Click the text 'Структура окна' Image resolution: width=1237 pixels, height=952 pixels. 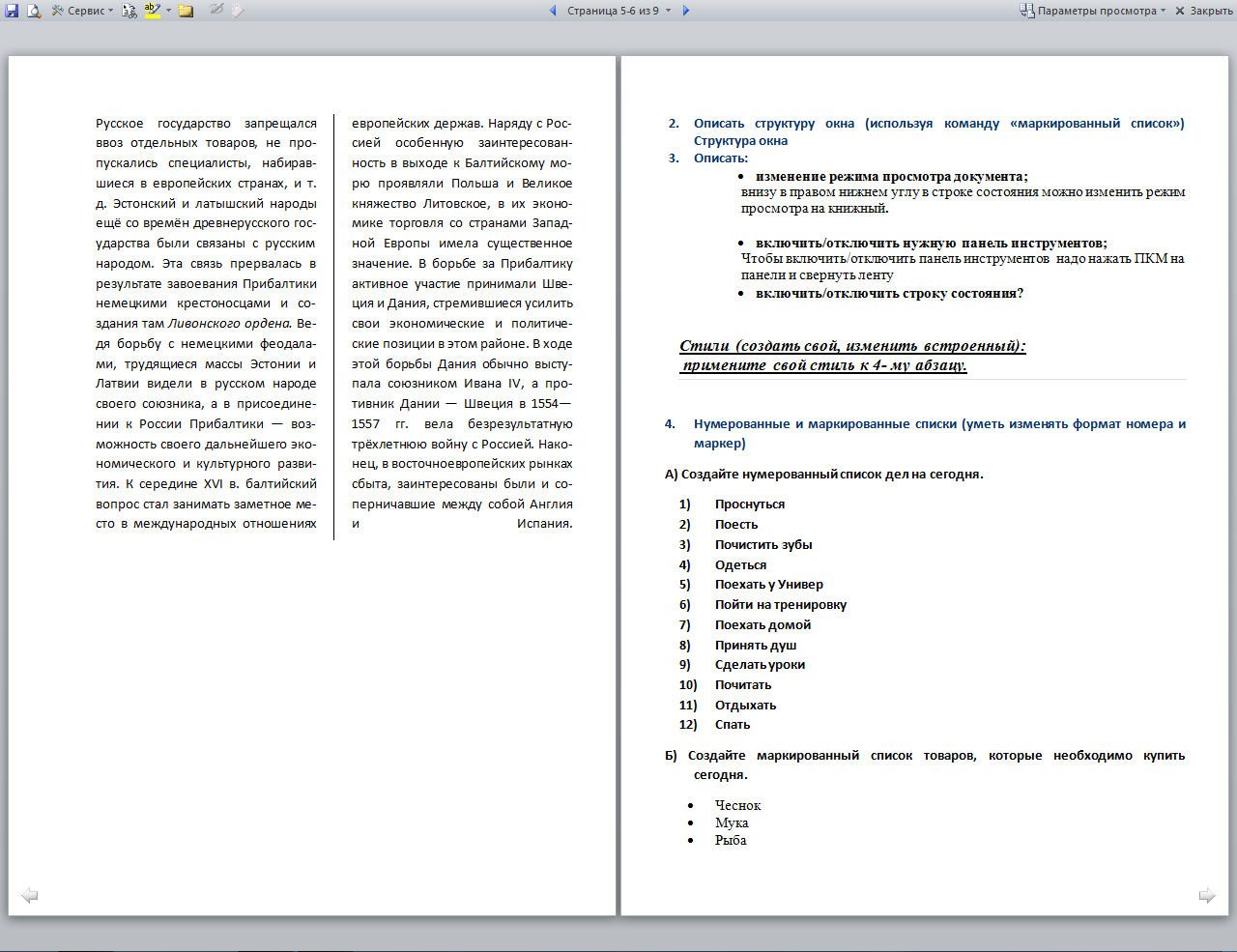pyautogui.click(x=740, y=141)
